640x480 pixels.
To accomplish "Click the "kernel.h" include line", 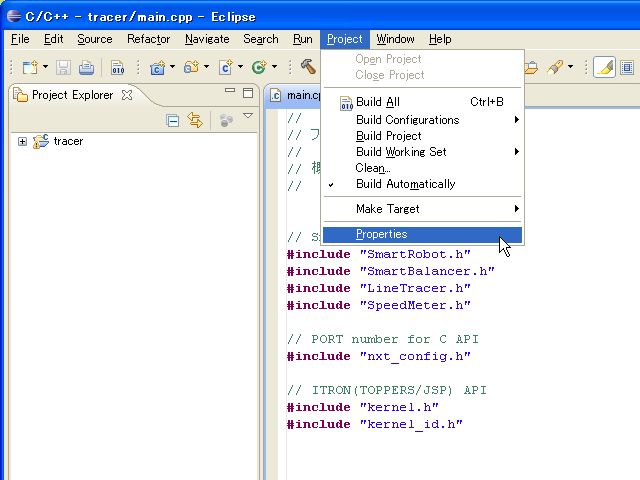I will click(x=363, y=407).
